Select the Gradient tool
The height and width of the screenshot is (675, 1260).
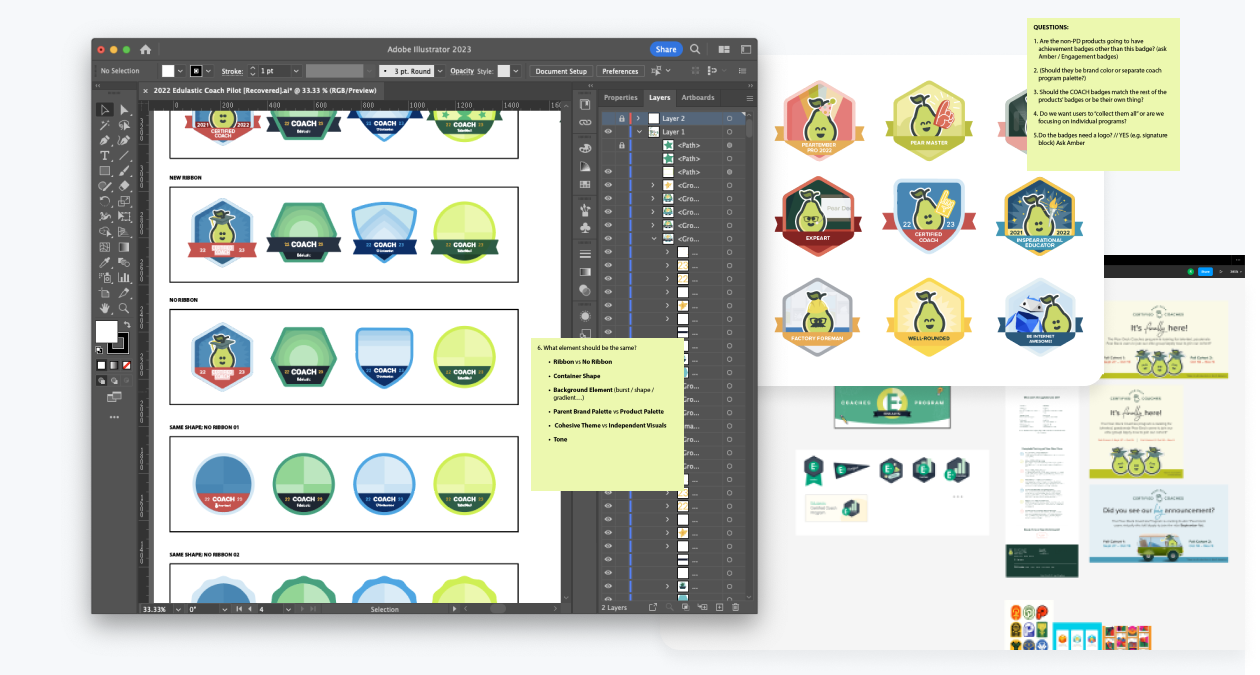tap(124, 248)
